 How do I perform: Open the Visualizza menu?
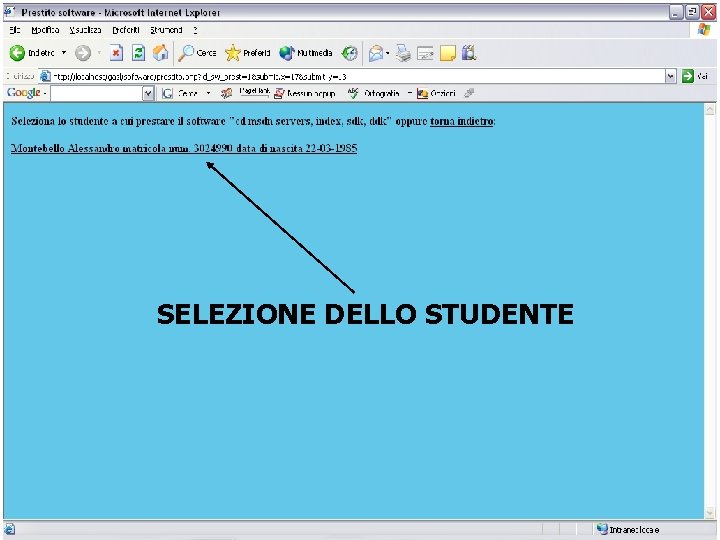point(85,30)
